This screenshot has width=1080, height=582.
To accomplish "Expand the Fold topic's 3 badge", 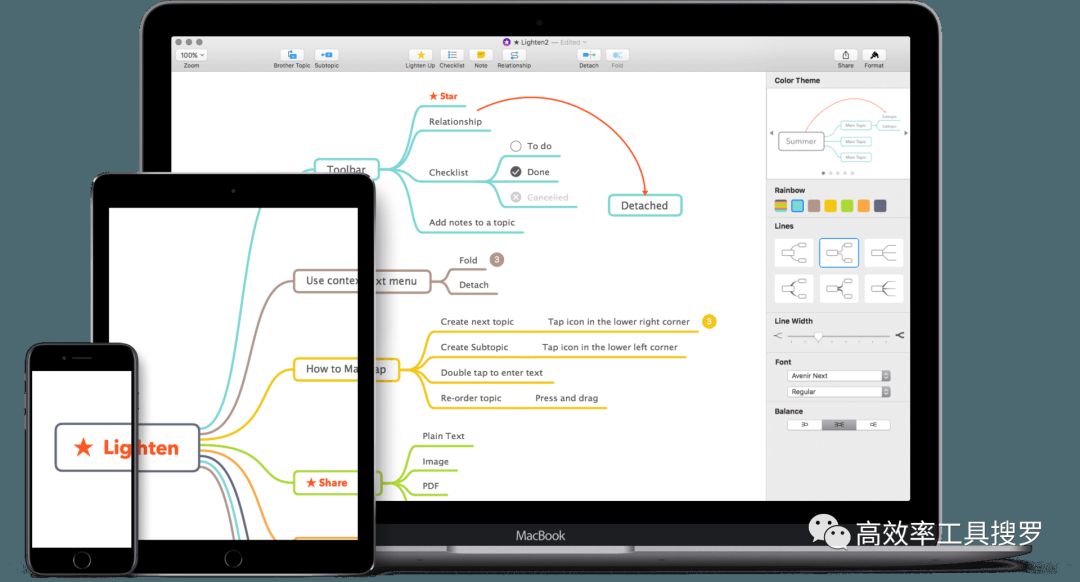I will (x=497, y=260).
